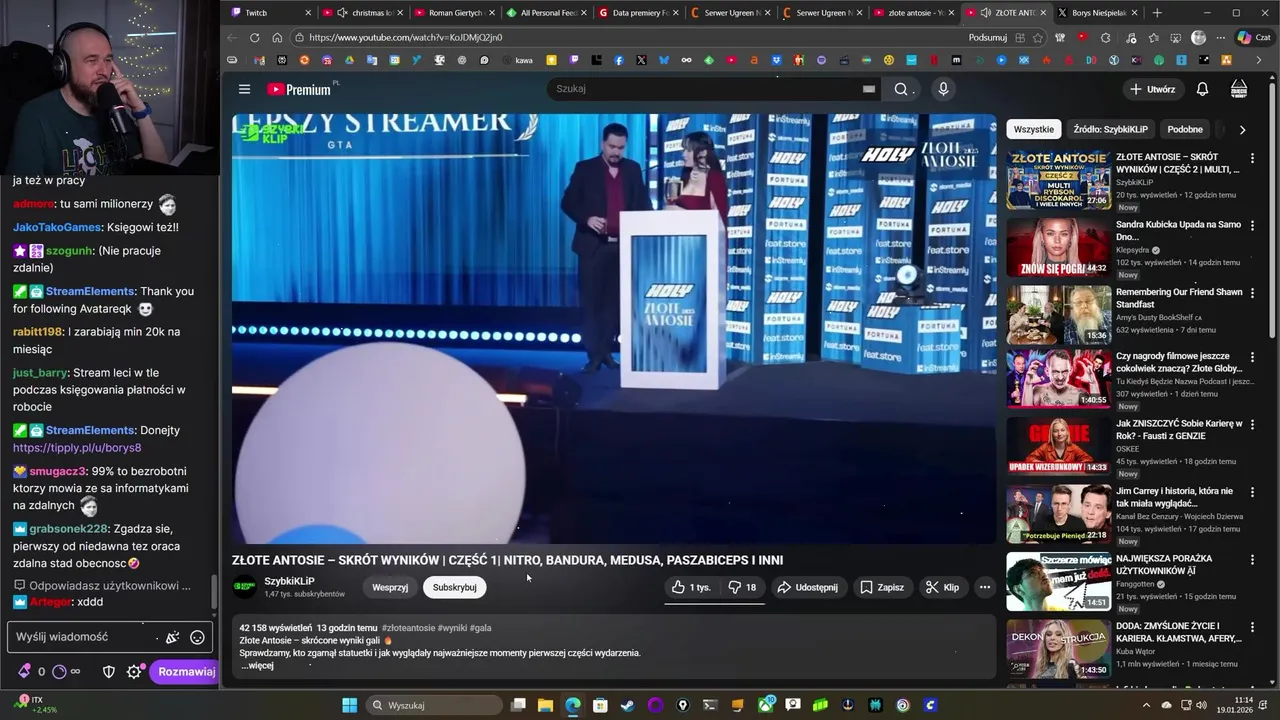Click the #złoteantosie hashtag link

(x=408, y=628)
